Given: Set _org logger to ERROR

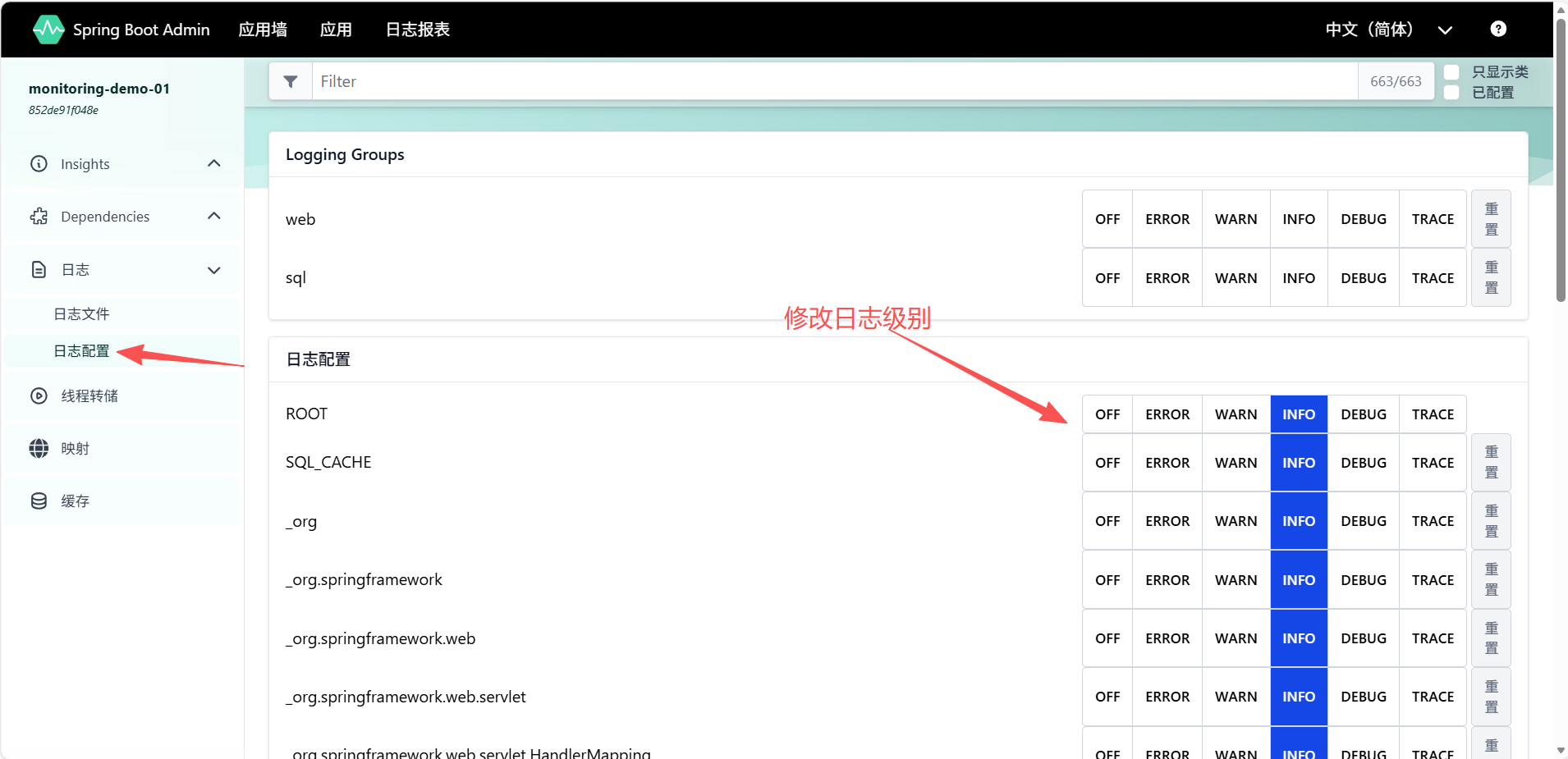Looking at the screenshot, I should click(x=1167, y=521).
